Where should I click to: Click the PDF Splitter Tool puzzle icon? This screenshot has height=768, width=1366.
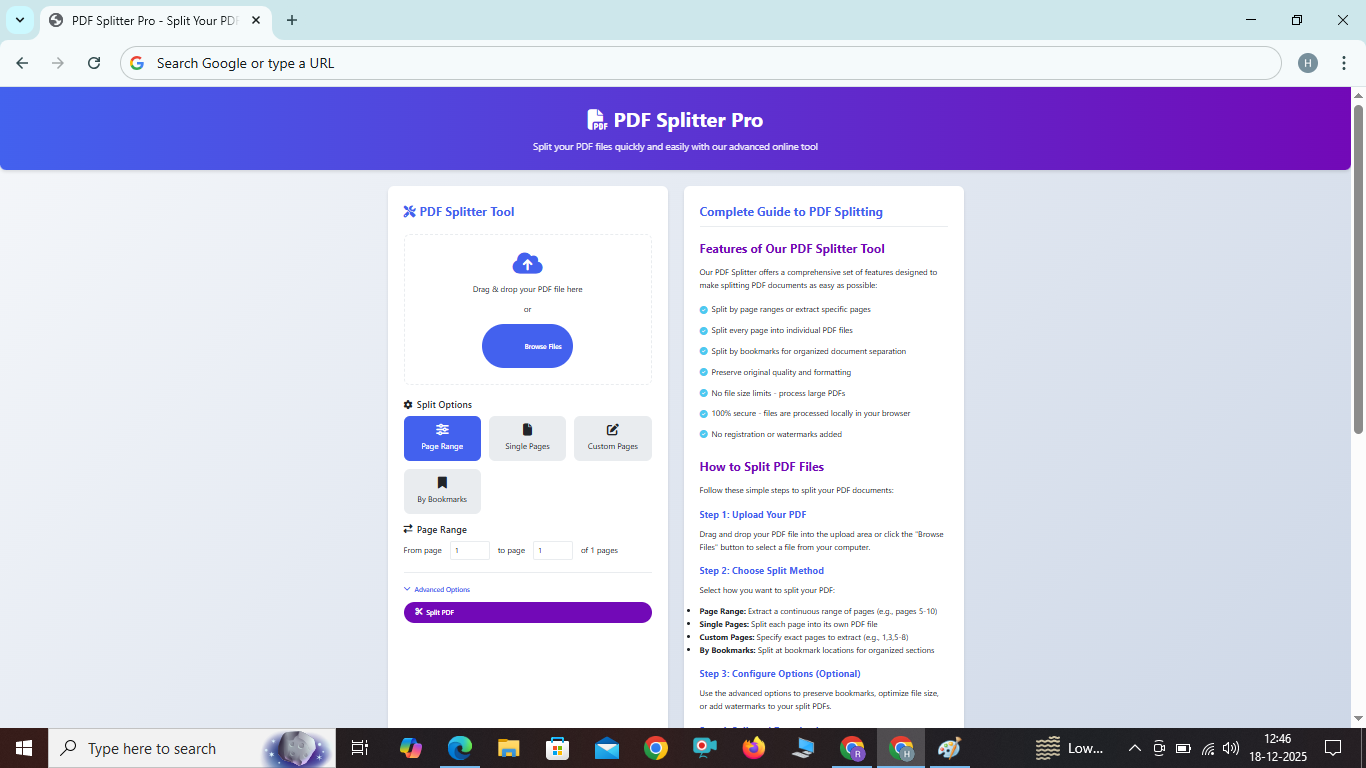409,211
